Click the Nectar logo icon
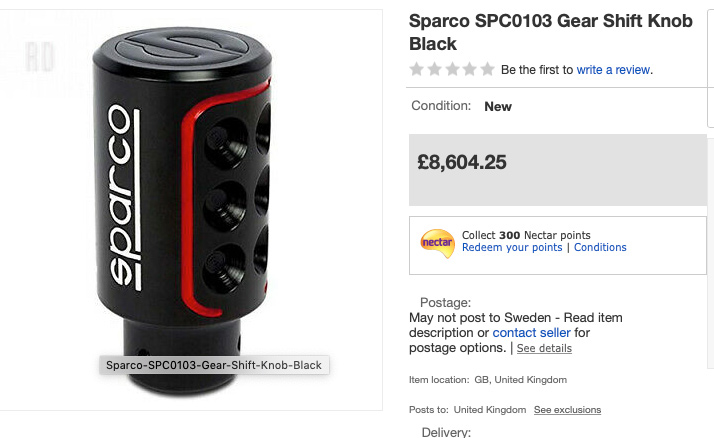Viewport: 714px width, 438px height. coord(437,242)
